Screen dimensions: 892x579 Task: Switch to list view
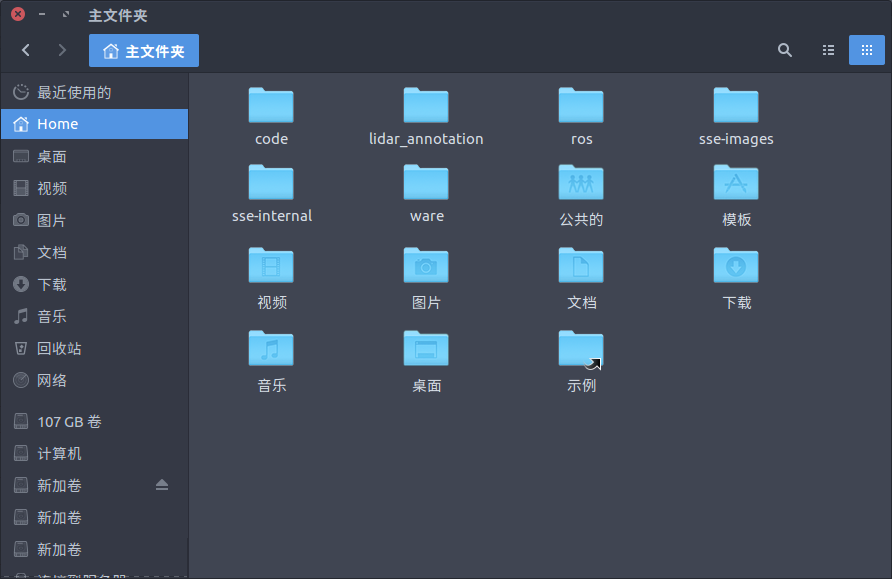[x=828, y=49]
